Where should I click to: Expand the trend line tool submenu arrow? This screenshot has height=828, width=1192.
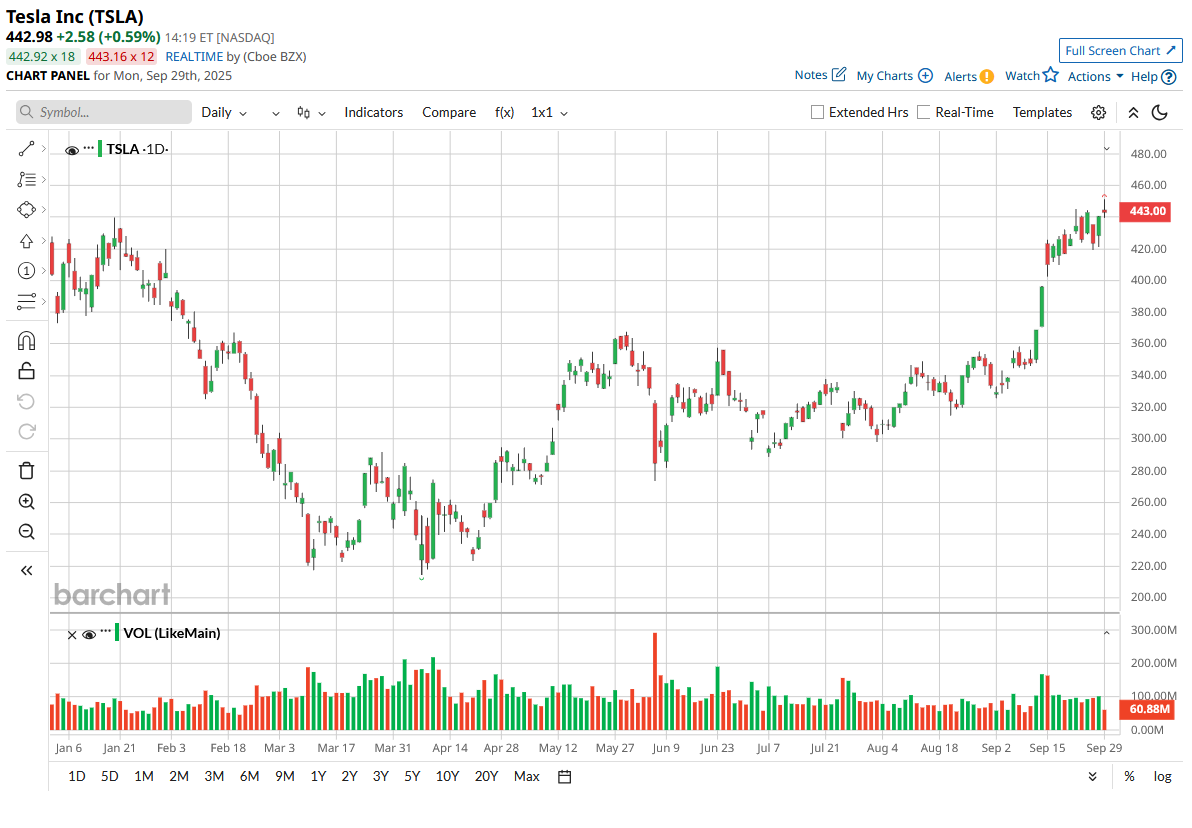pos(44,148)
